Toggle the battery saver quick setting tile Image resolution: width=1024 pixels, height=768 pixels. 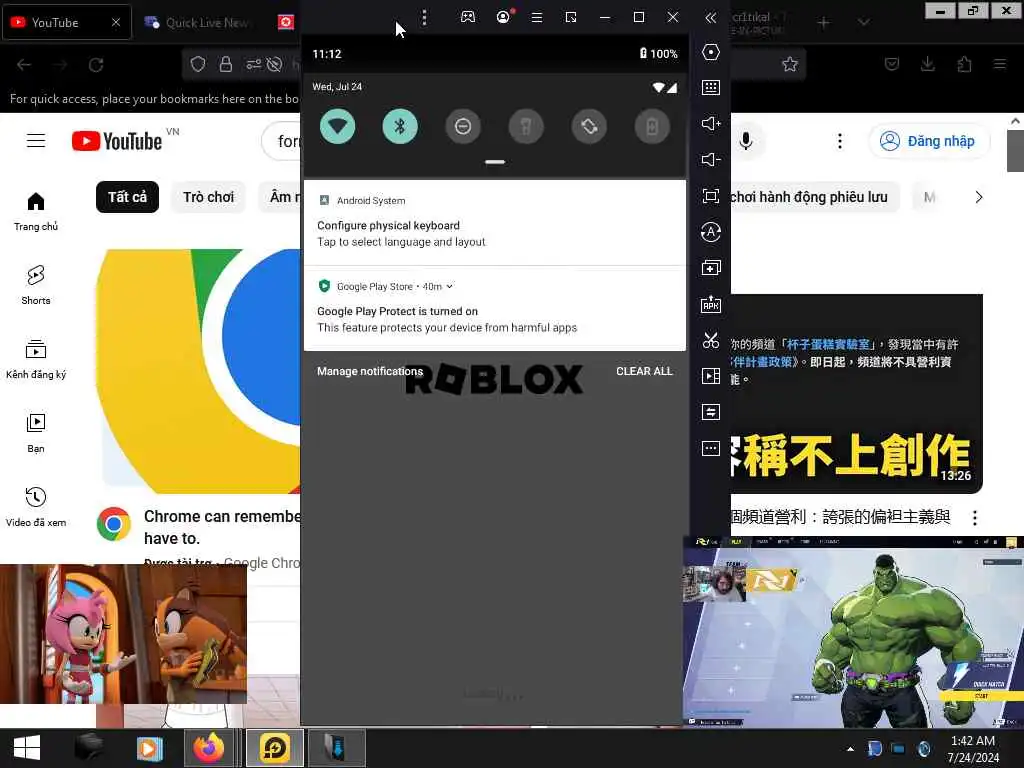click(x=652, y=126)
